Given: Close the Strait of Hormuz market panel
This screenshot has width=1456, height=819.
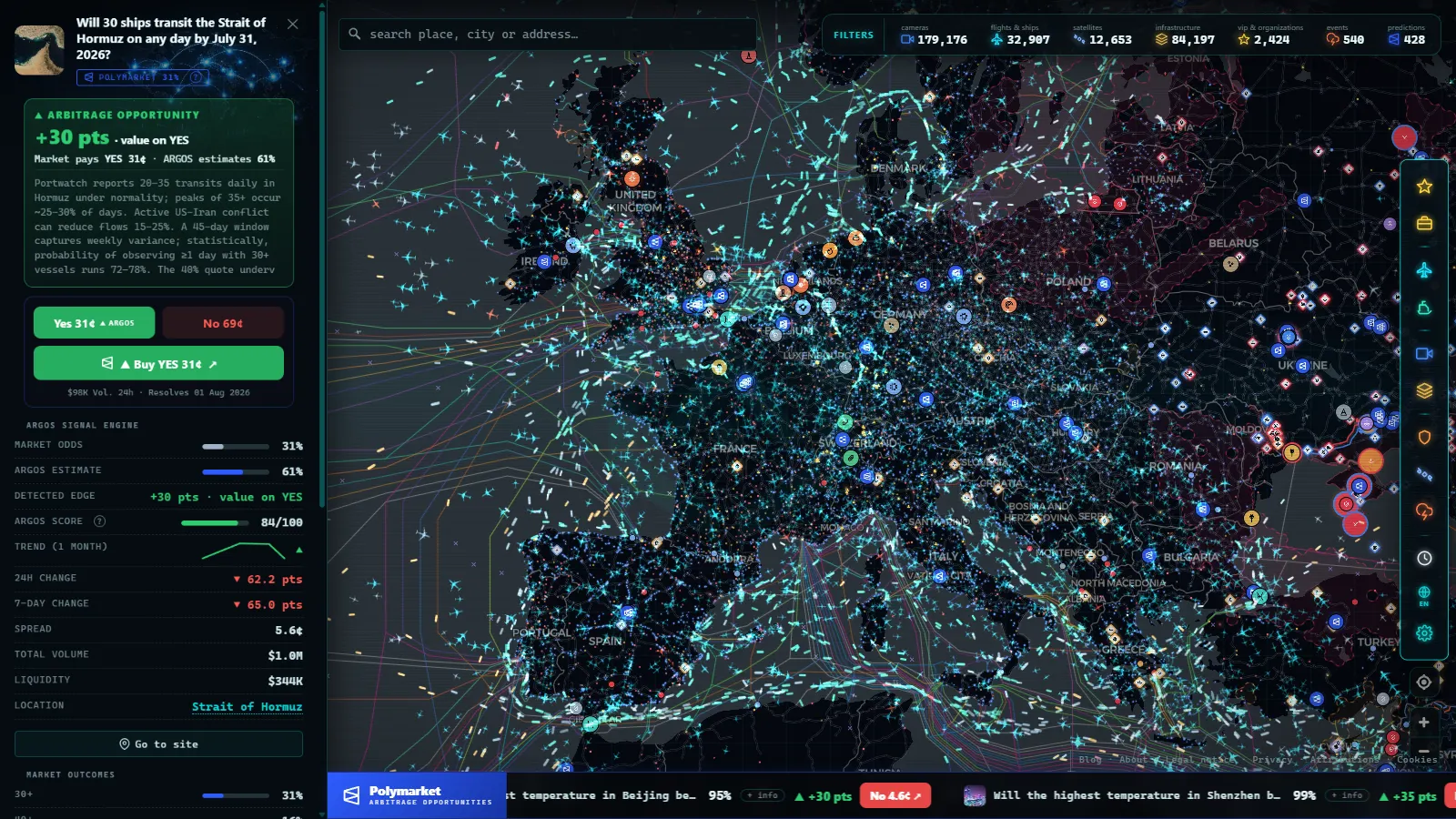Looking at the screenshot, I should pyautogui.click(x=292, y=24).
